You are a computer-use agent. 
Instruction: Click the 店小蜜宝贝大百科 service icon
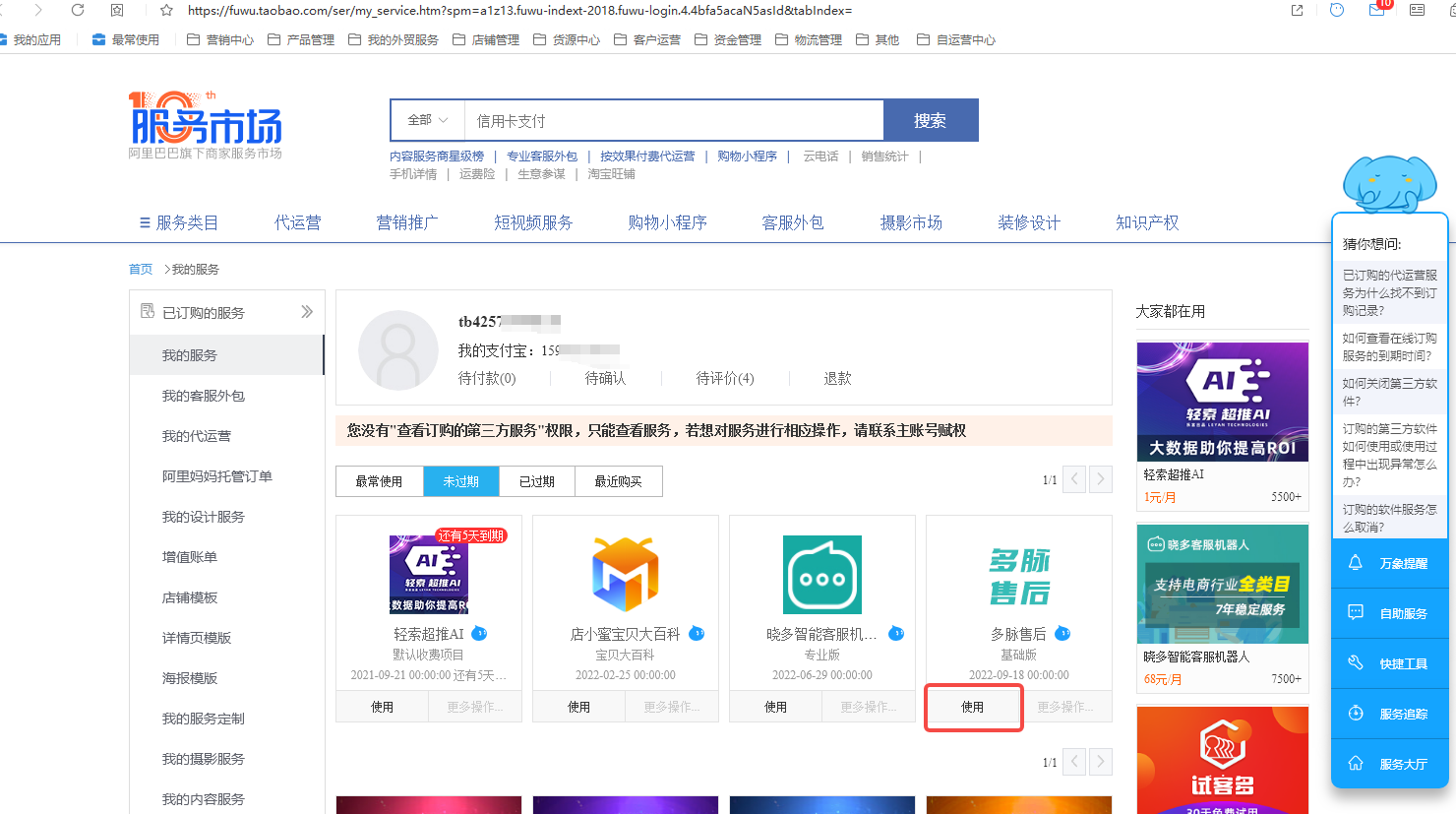coord(626,575)
